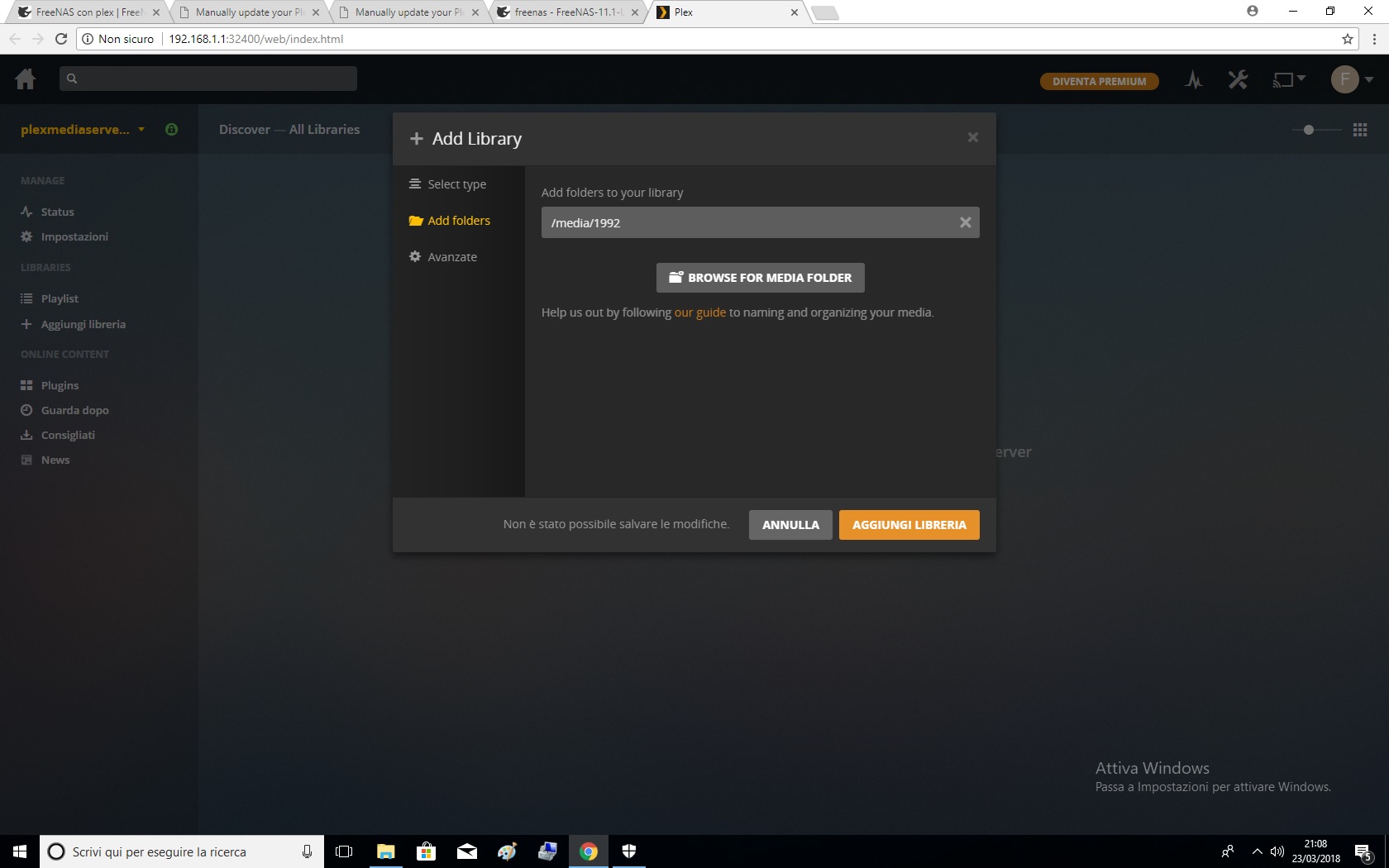Click the Diventa Premium button

click(1099, 81)
